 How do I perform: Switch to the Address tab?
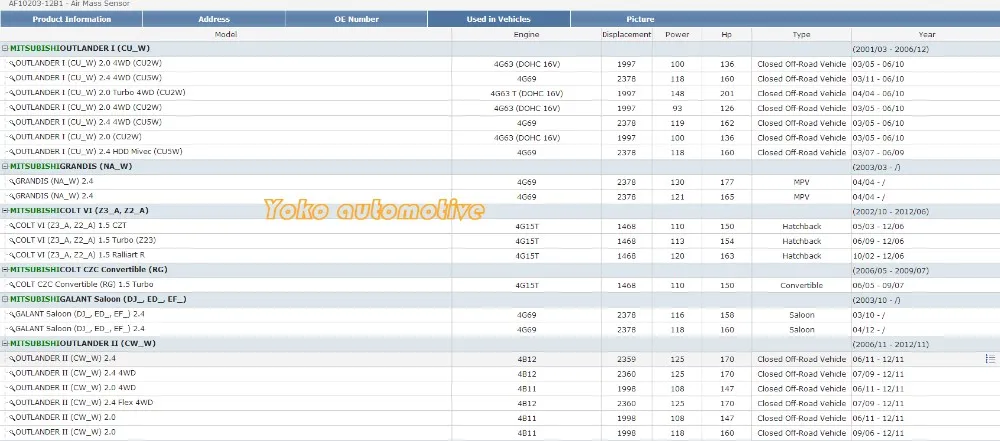coord(214,19)
